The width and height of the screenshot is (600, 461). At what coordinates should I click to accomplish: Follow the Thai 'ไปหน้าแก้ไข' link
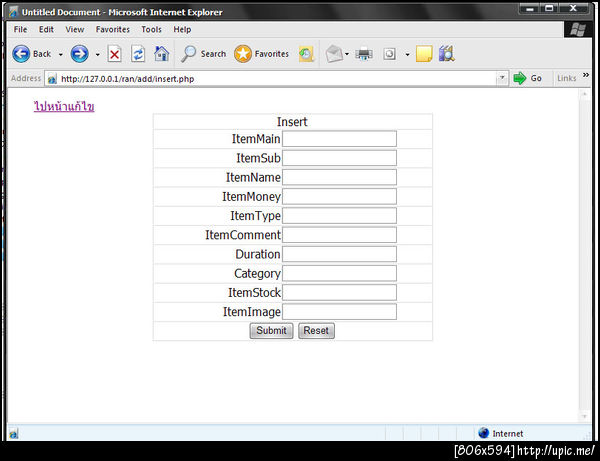pyautogui.click(x=64, y=106)
